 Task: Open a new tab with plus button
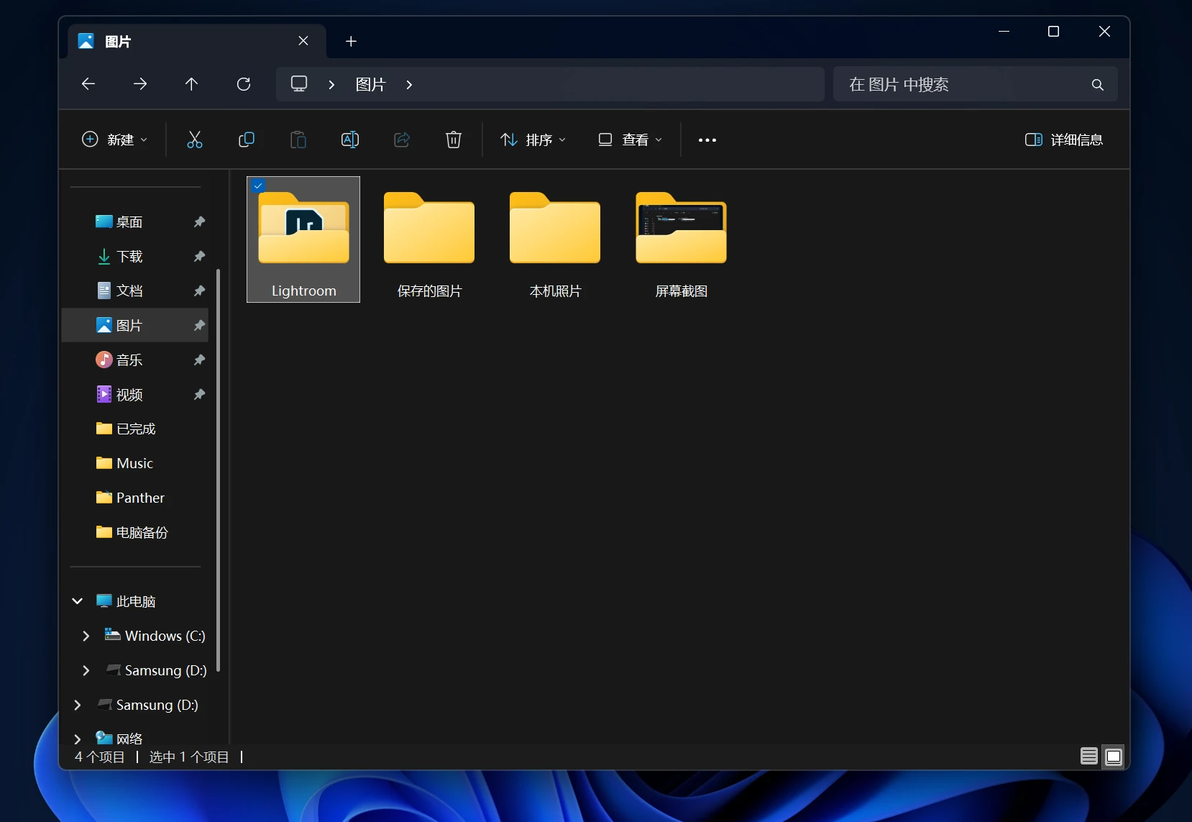pyautogui.click(x=350, y=41)
